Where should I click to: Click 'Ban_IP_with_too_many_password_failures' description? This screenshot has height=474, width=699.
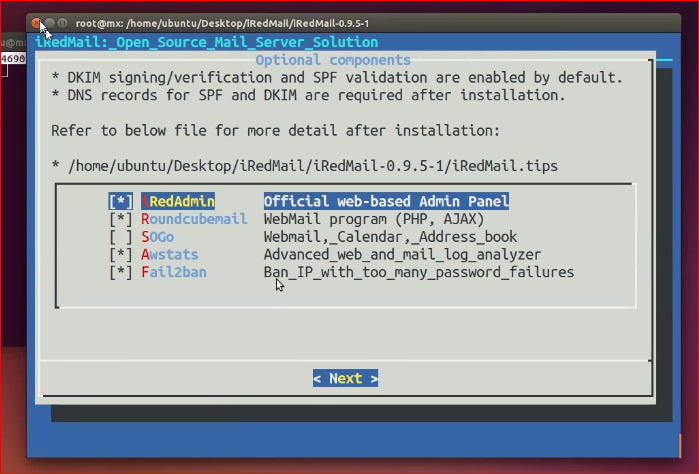[419, 272]
